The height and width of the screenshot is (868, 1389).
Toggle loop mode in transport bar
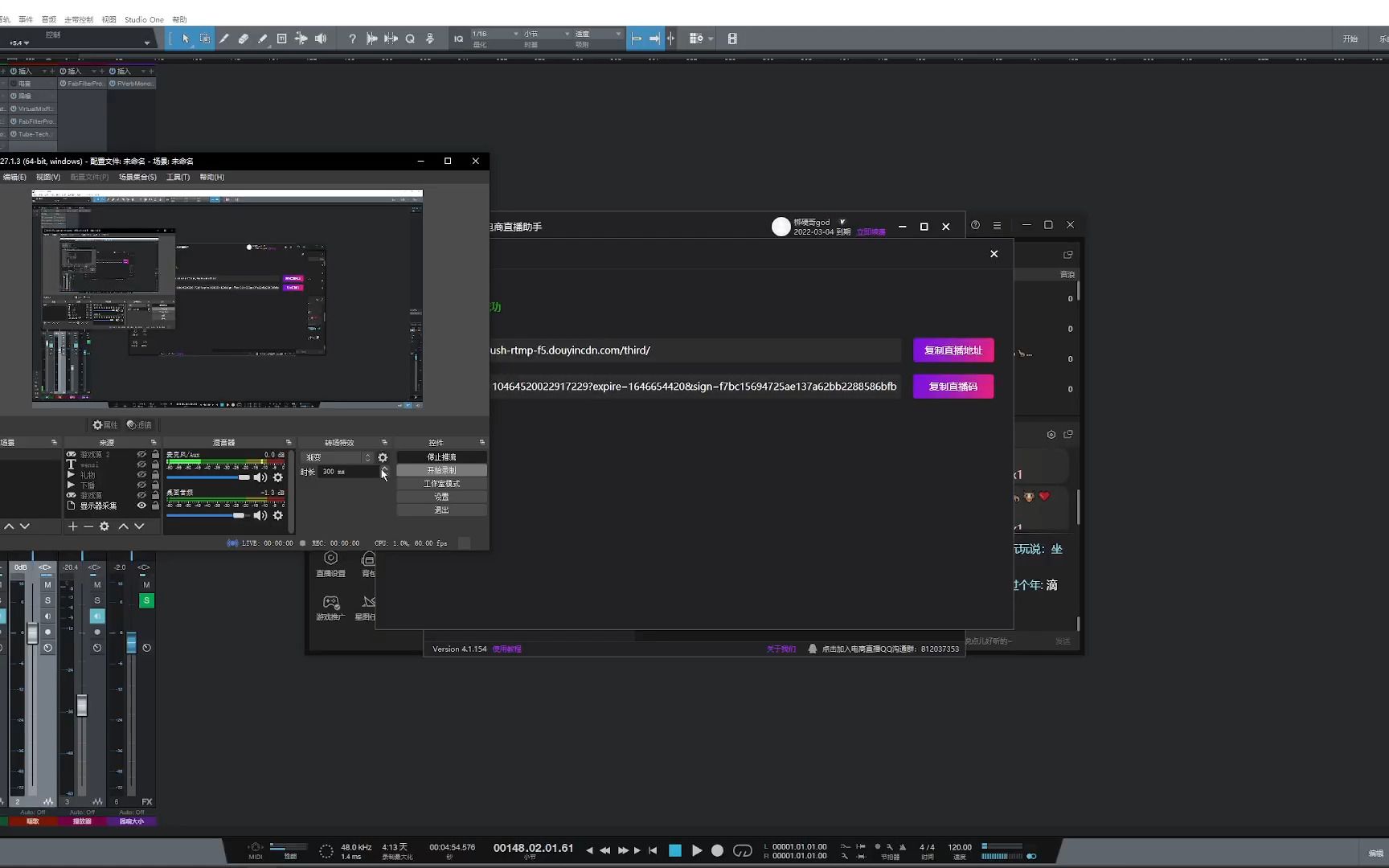point(743,850)
